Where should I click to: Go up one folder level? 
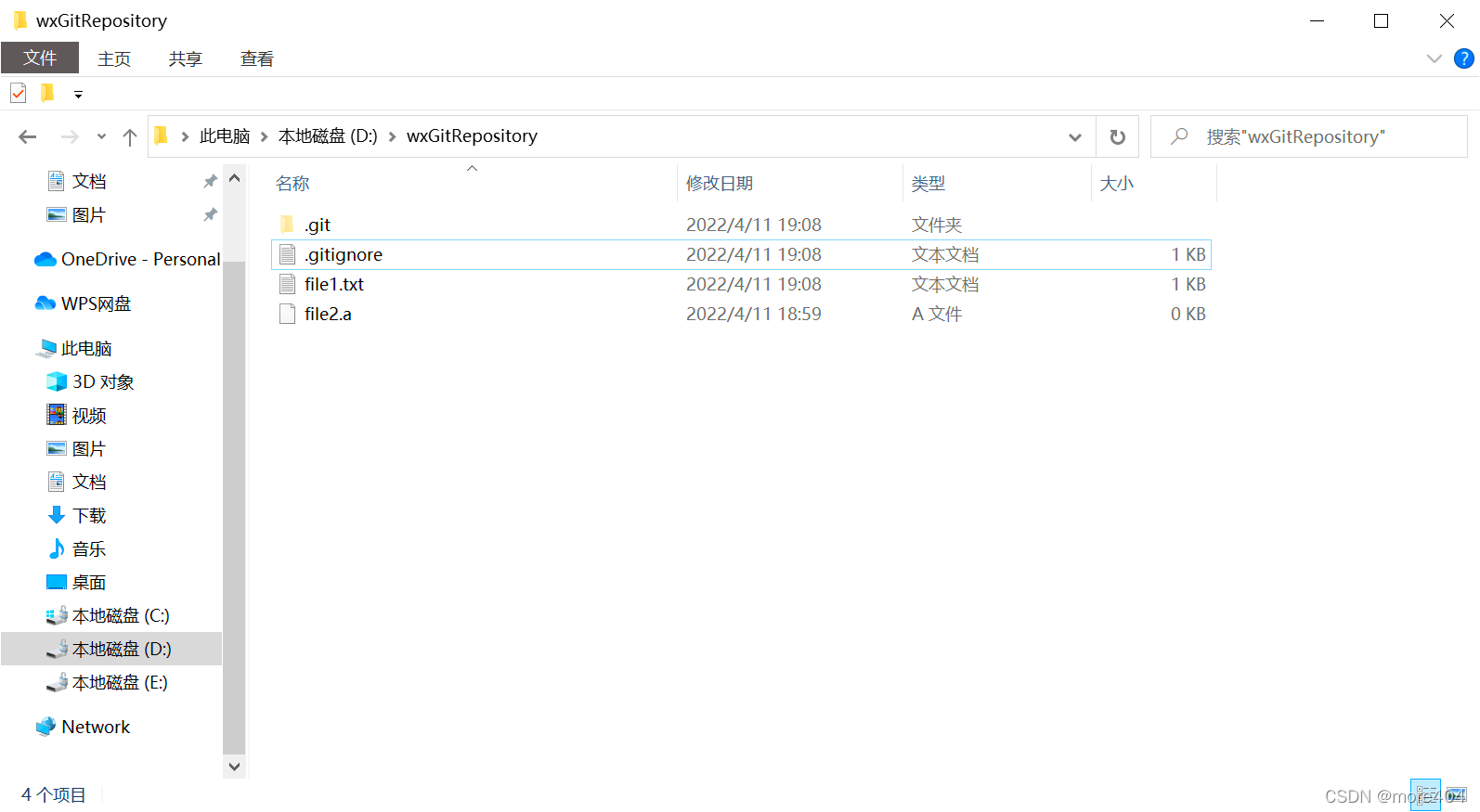(130, 136)
